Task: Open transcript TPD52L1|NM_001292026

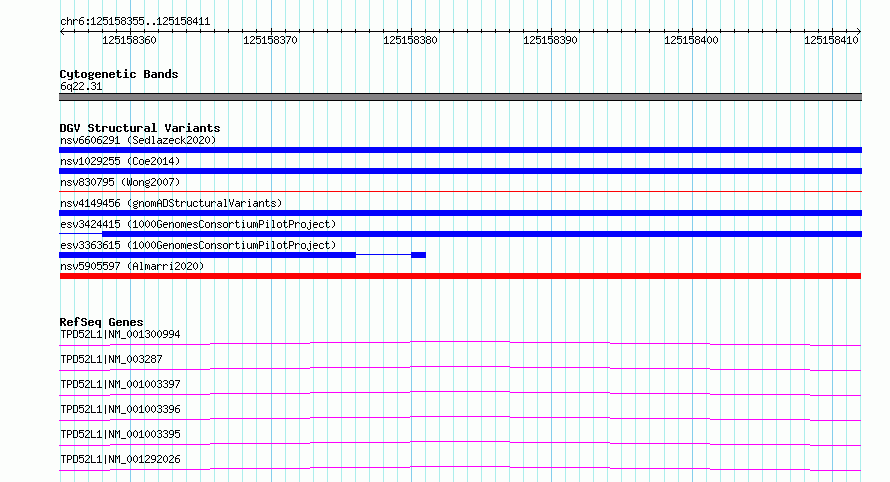Action: coord(120,459)
